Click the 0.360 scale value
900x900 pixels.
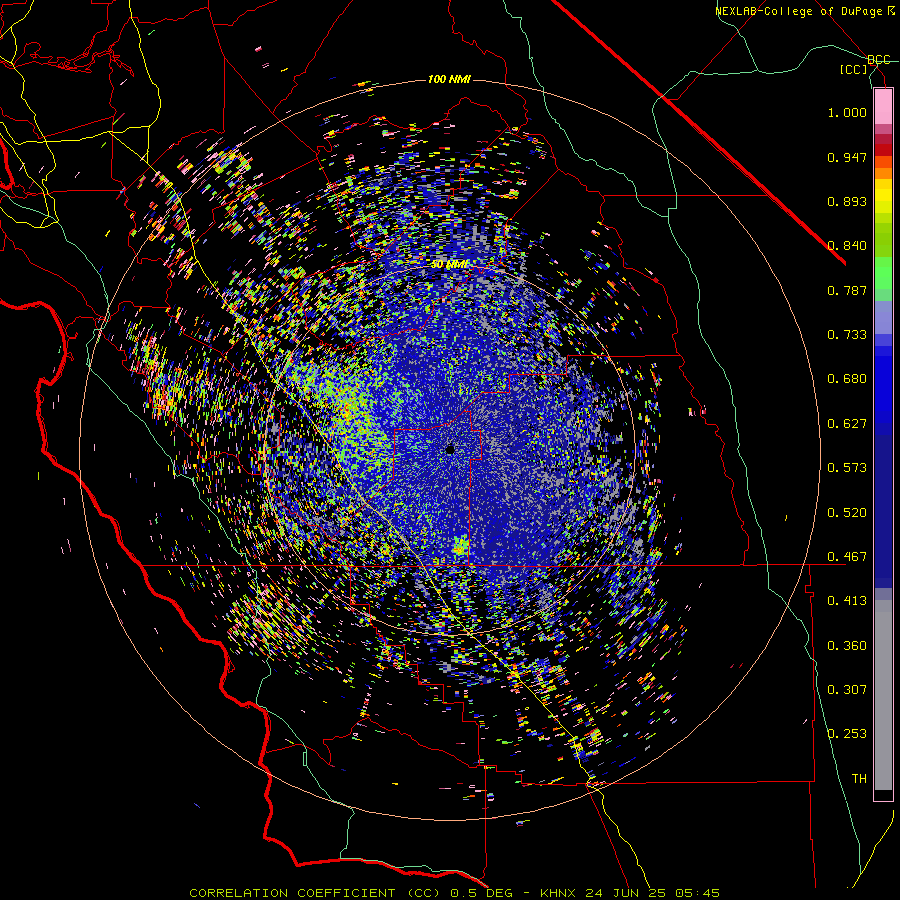847,646
